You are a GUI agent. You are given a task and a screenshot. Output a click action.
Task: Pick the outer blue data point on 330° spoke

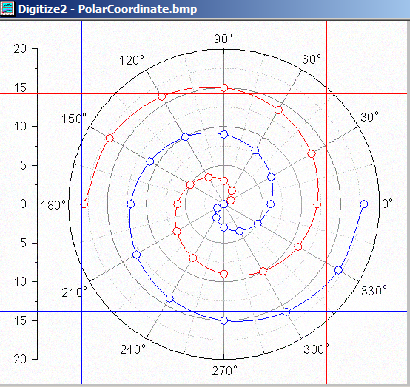[x=338, y=270]
